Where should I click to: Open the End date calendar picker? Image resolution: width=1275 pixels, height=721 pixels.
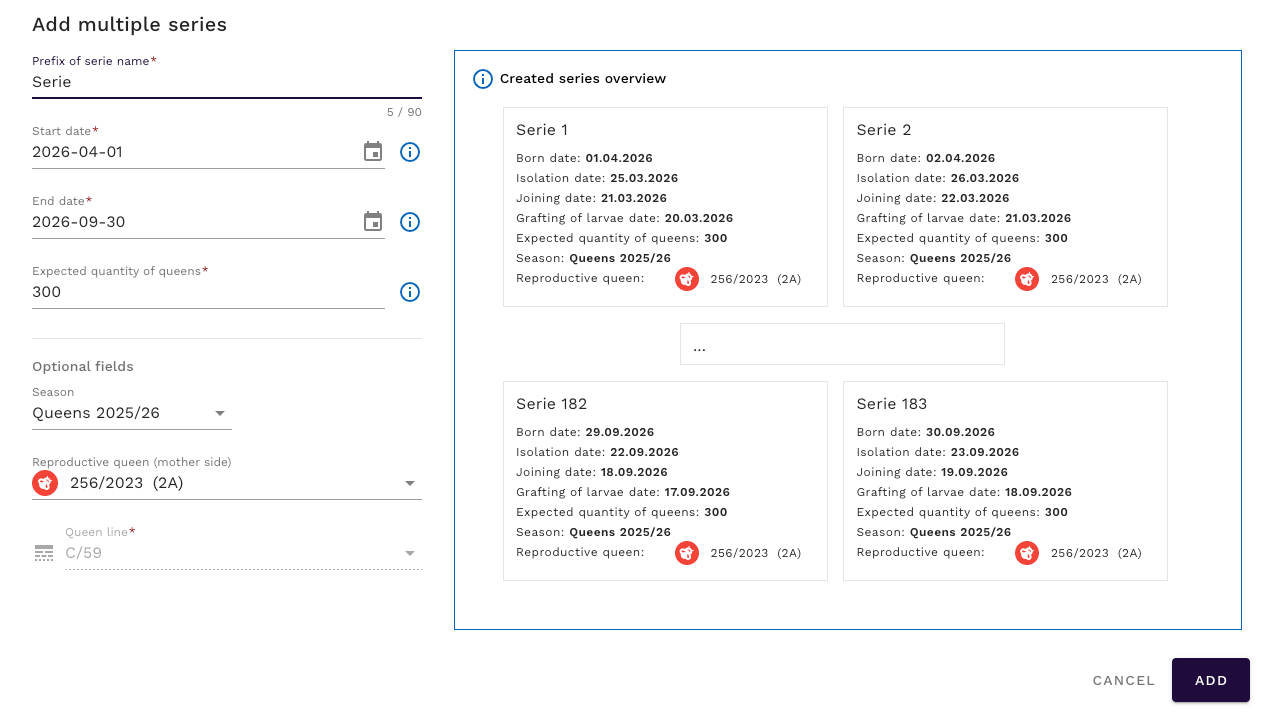coord(373,222)
